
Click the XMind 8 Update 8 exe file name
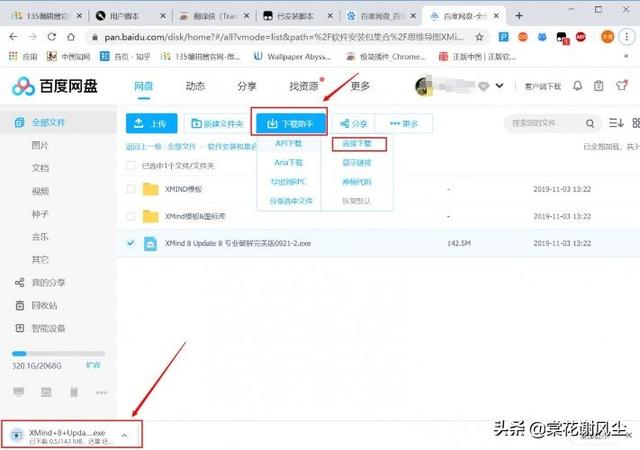coord(238,243)
